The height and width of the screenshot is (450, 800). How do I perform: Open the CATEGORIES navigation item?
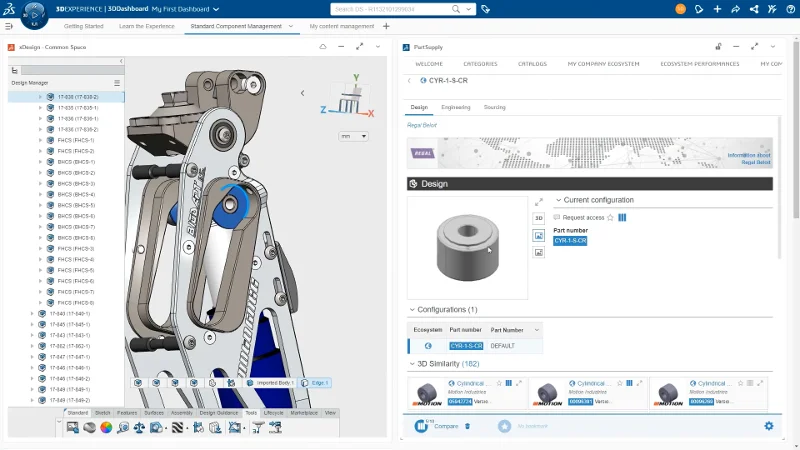click(480, 63)
